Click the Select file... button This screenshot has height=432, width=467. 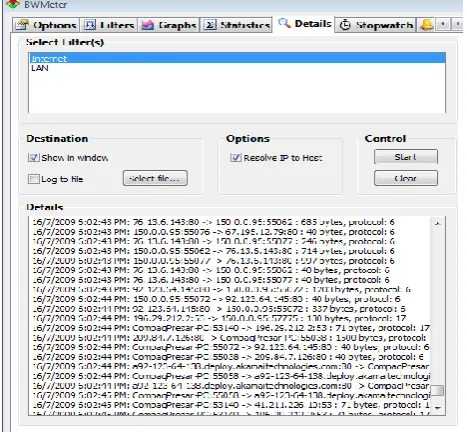pos(155,178)
